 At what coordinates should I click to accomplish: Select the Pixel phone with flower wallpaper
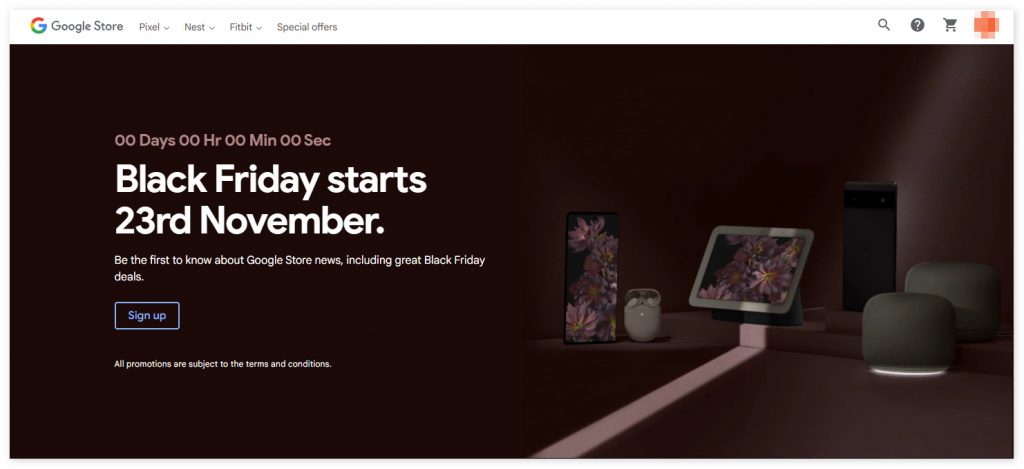tap(592, 278)
